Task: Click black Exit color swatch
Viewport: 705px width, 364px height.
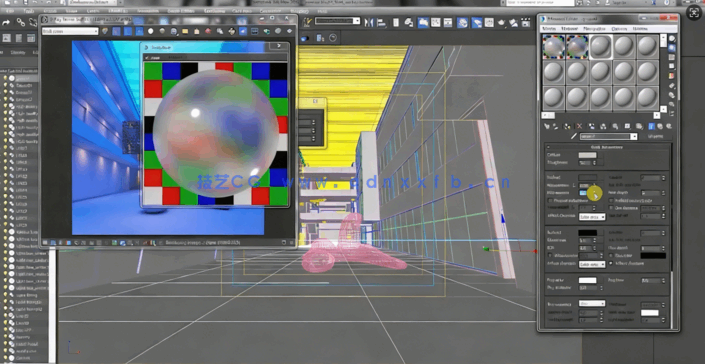Action: (653, 256)
